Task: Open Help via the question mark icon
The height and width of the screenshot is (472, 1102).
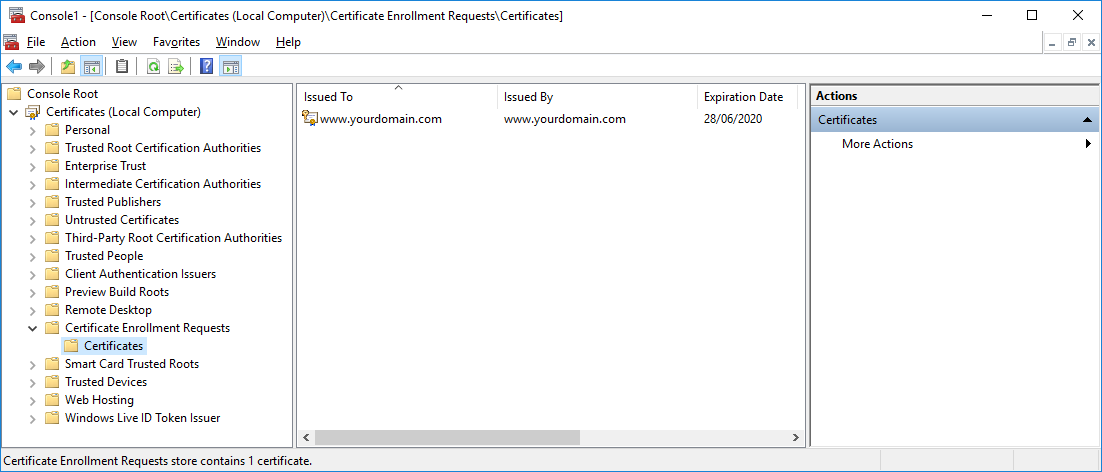Action: (207, 67)
